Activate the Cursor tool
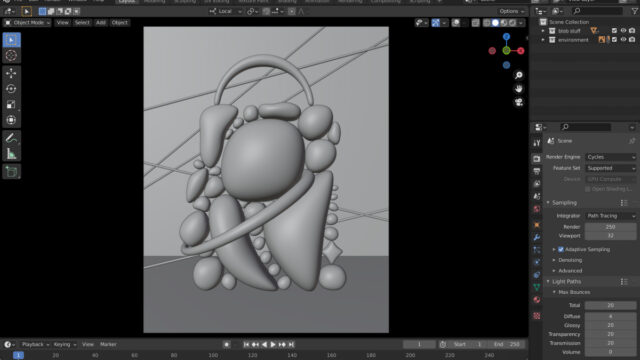Viewport: 640px width, 360px height. coord(11,56)
